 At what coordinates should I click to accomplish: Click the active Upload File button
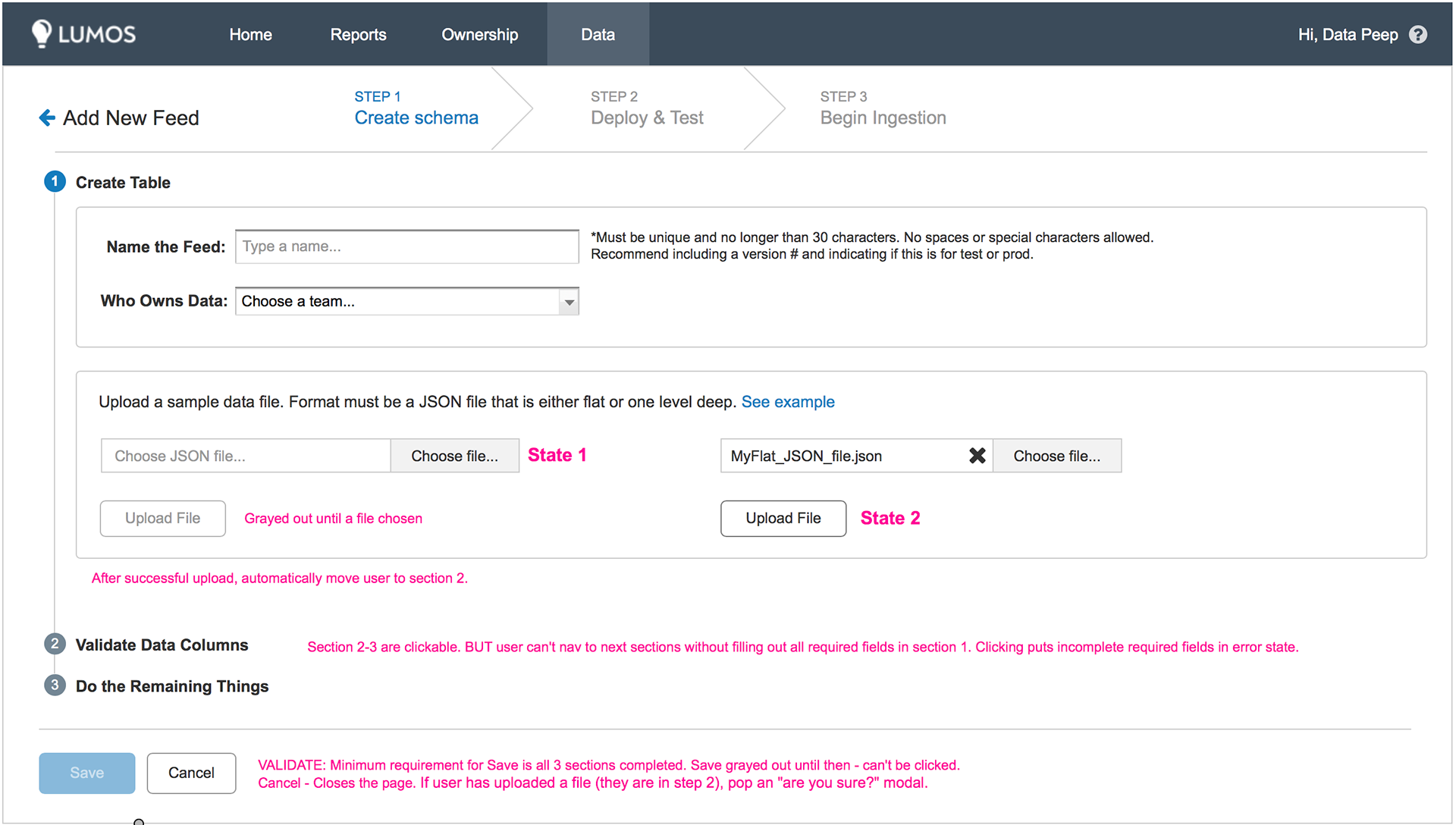783,519
